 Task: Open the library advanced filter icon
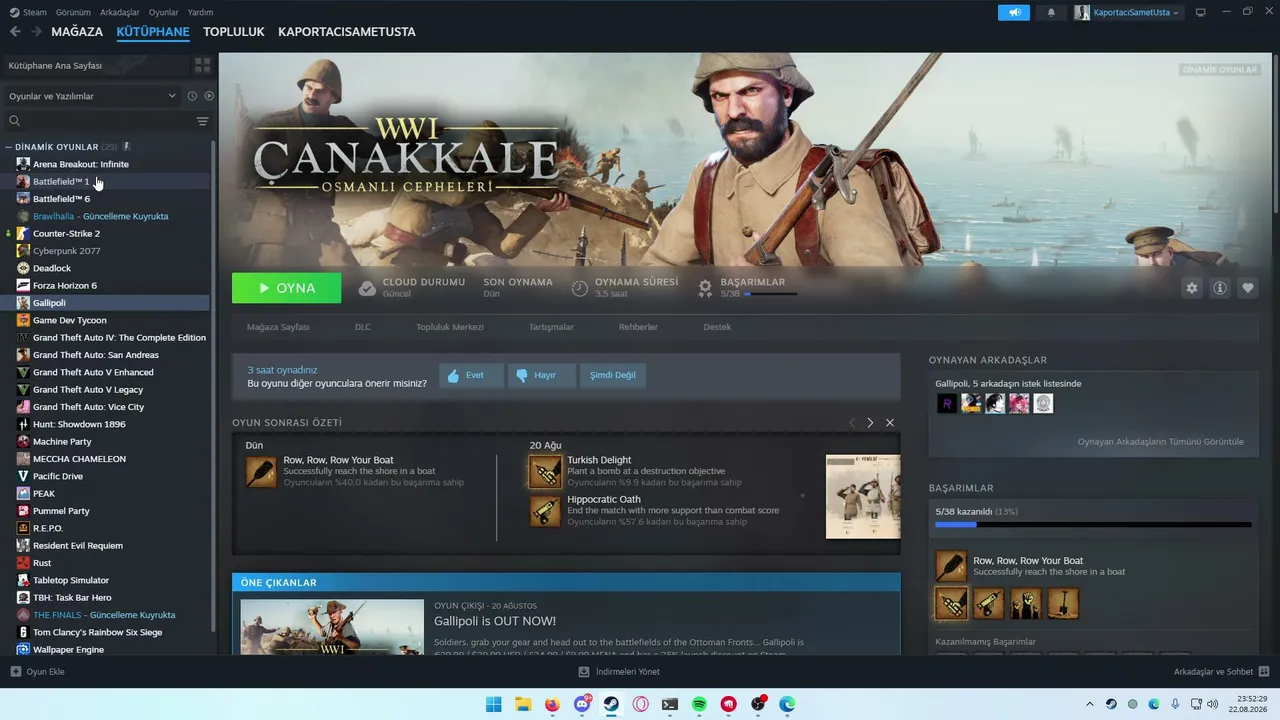[x=203, y=121]
